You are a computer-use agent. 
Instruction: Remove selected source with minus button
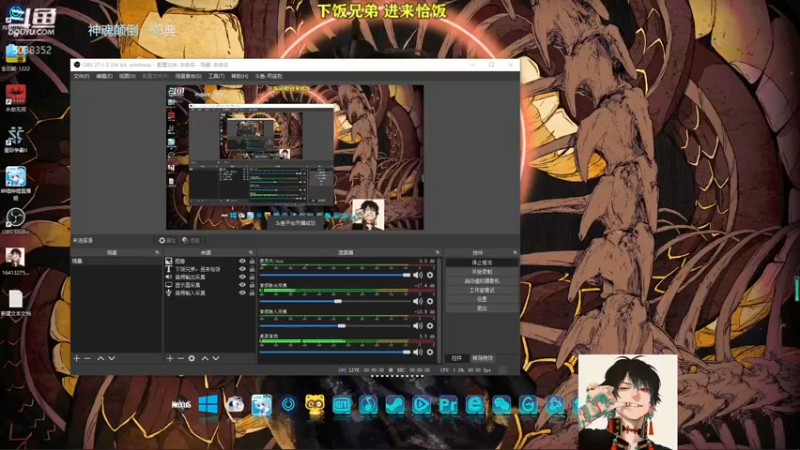click(x=181, y=358)
